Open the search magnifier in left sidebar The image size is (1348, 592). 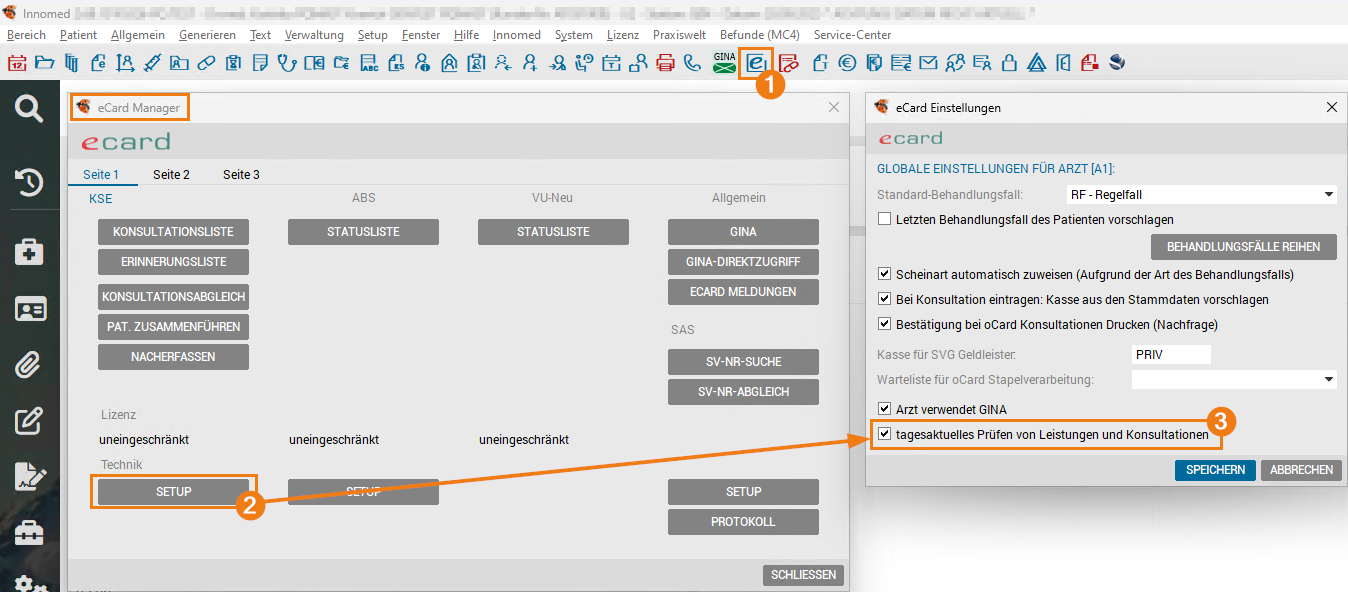(x=29, y=109)
